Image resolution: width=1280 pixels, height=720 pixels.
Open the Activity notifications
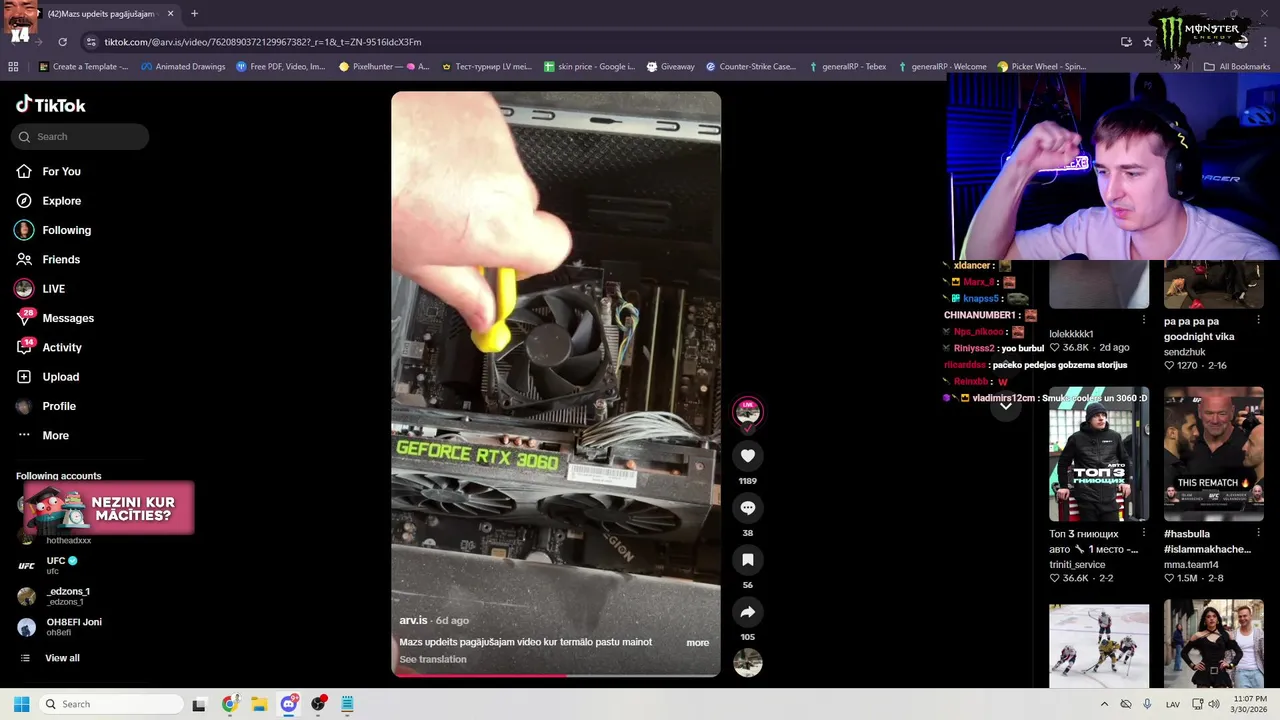(62, 348)
